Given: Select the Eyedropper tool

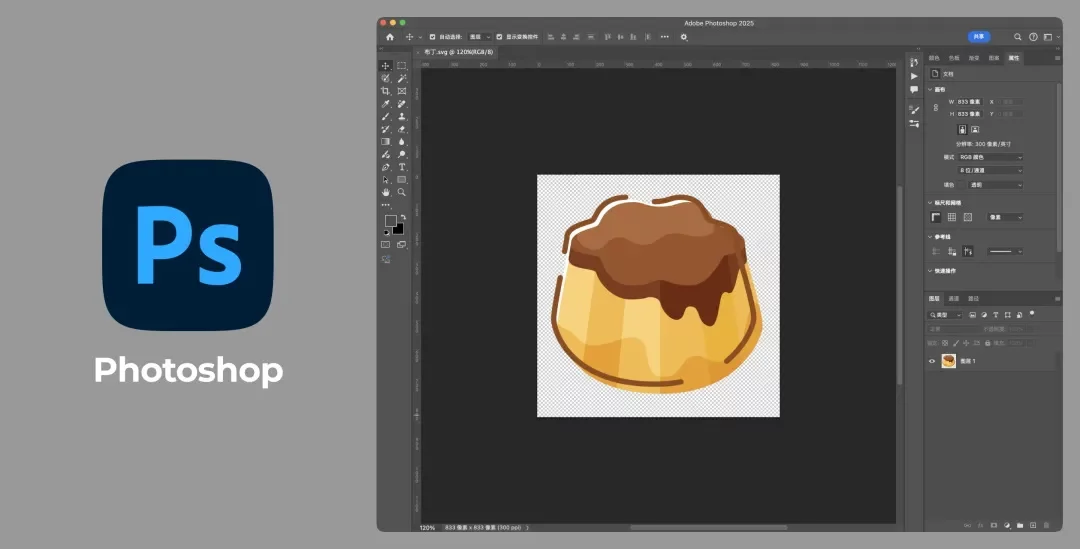Looking at the screenshot, I should tap(386, 104).
